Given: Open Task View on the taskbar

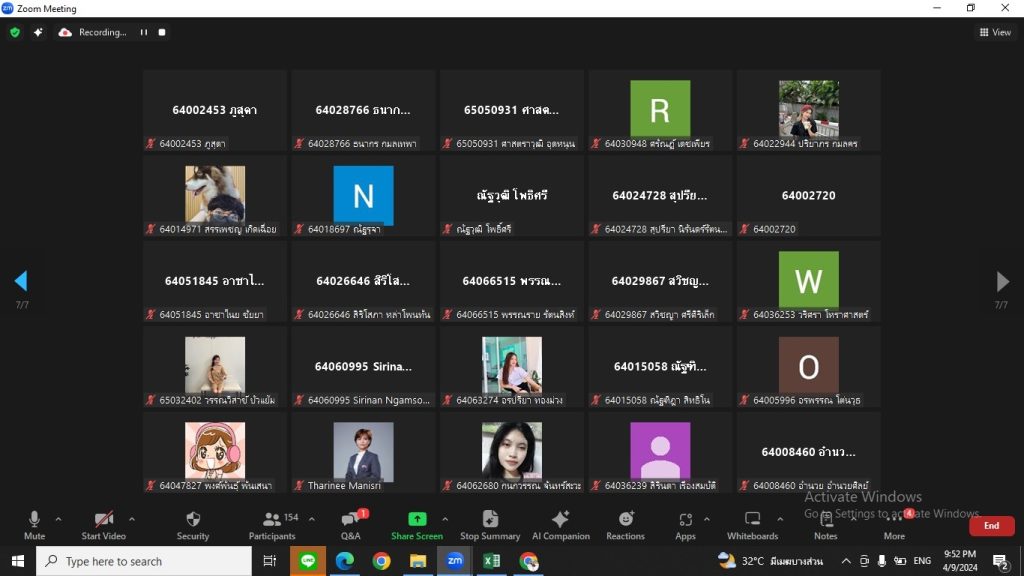Looking at the screenshot, I should point(269,561).
